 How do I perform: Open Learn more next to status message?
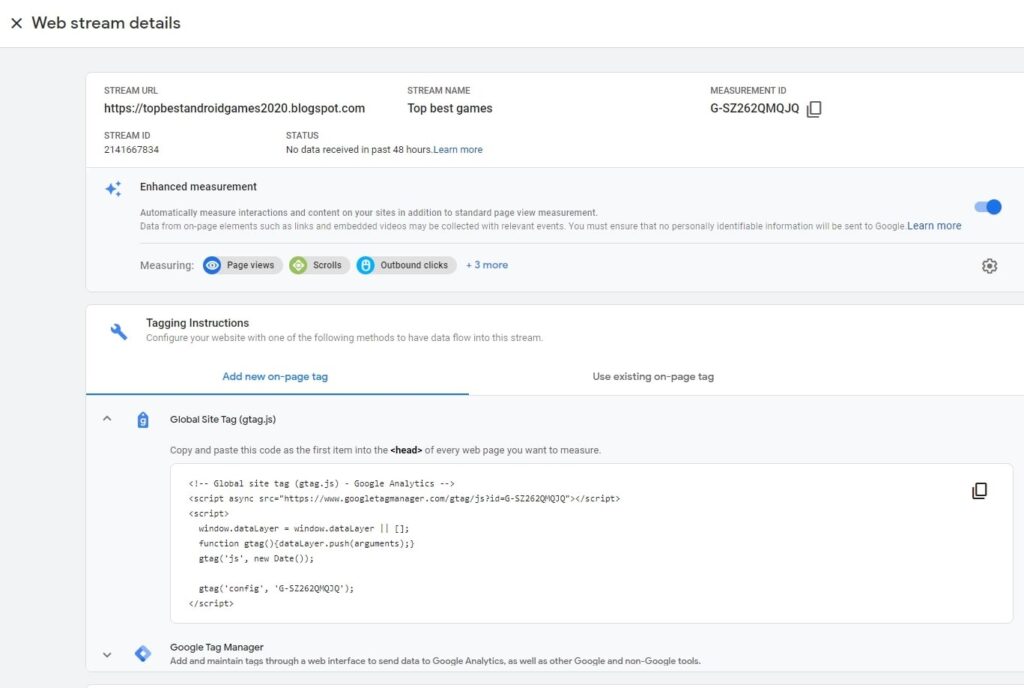[x=458, y=149]
